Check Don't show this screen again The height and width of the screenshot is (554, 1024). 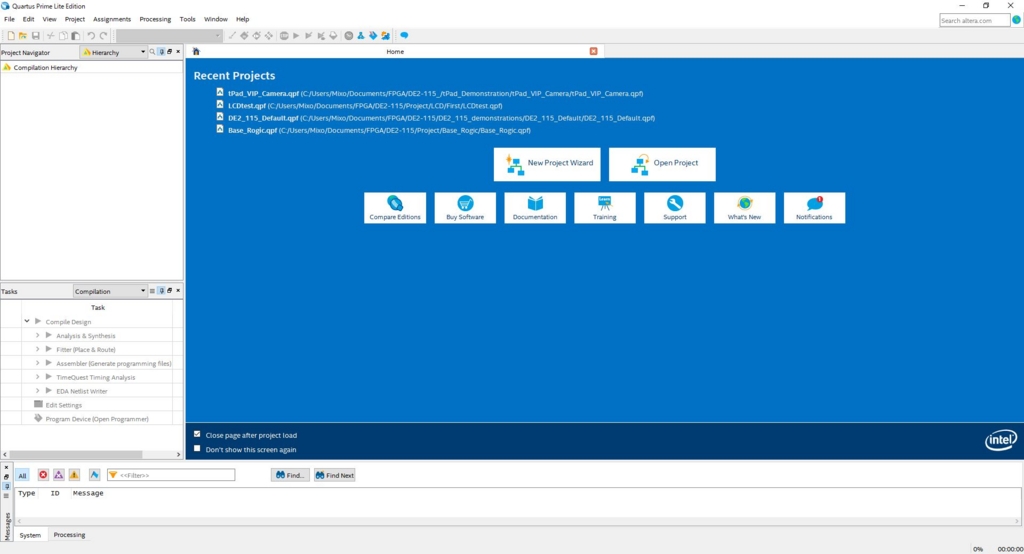pos(197,449)
